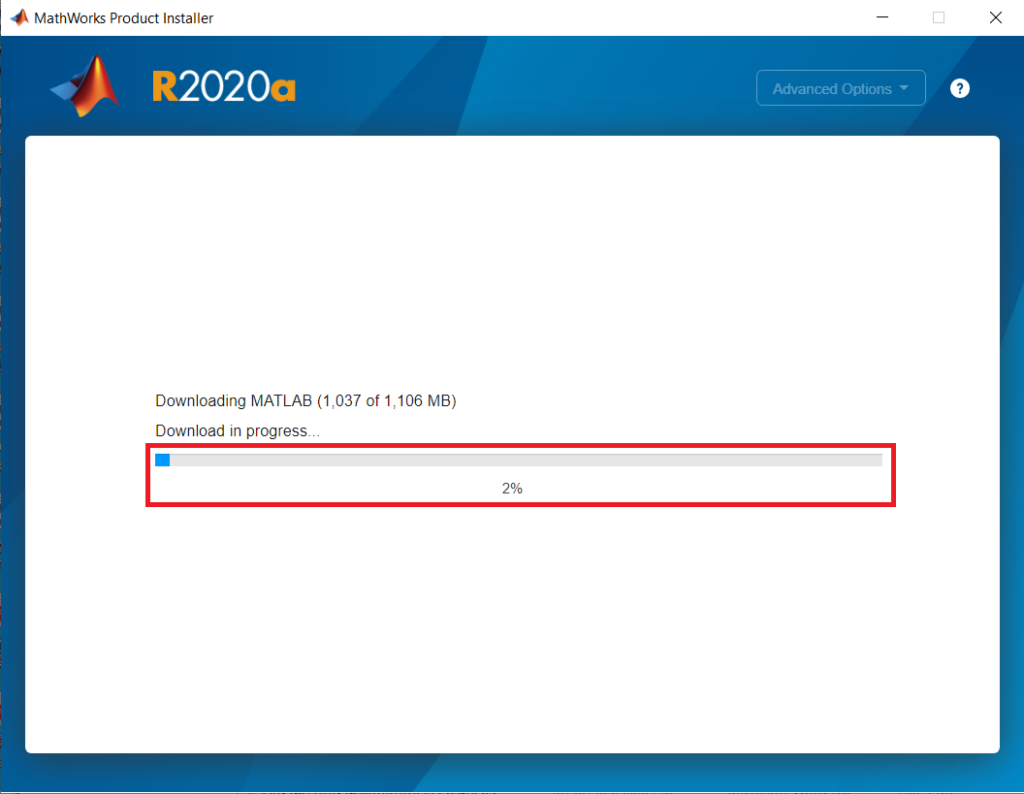Close the MathWorks Product Installer window

pyautogui.click(x=995, y=18)
